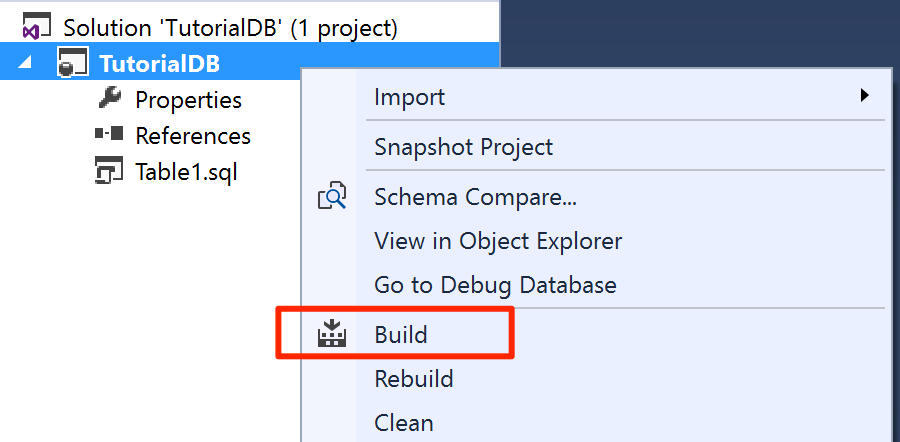Select the Solution 'TutorialDB' root node

[x=230, y=29]
